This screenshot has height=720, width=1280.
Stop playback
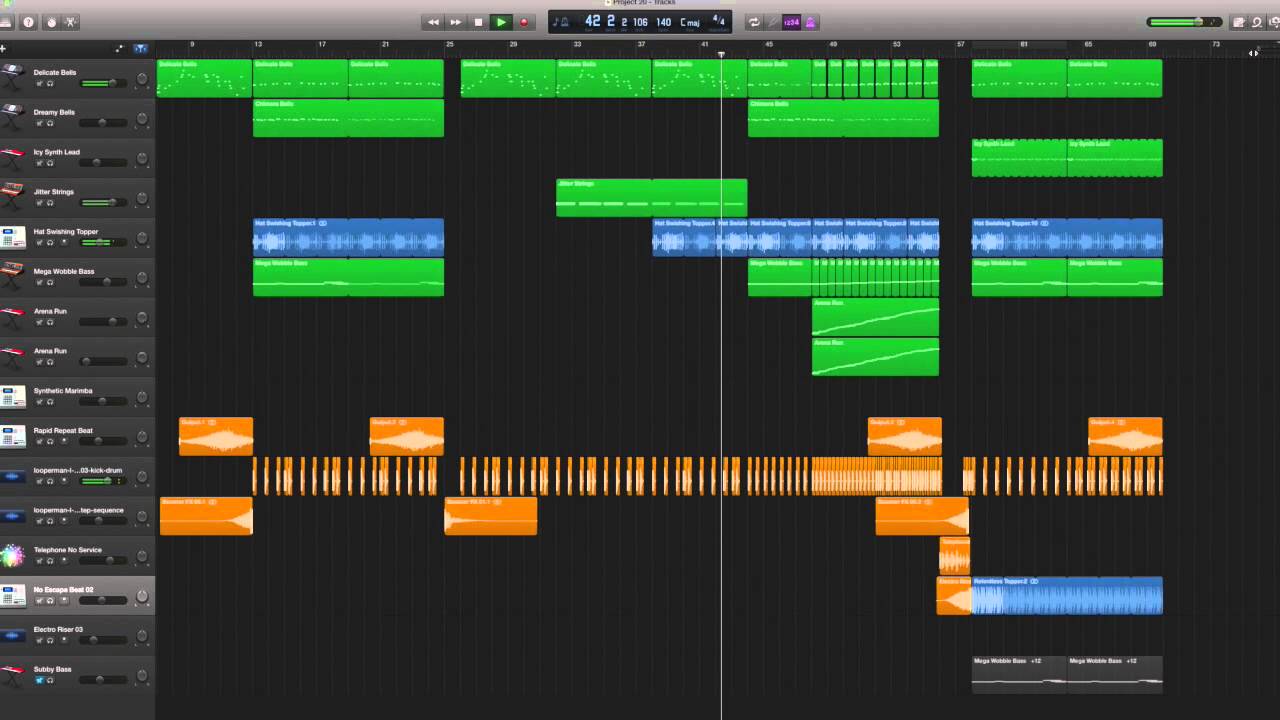tap(478, 22)
